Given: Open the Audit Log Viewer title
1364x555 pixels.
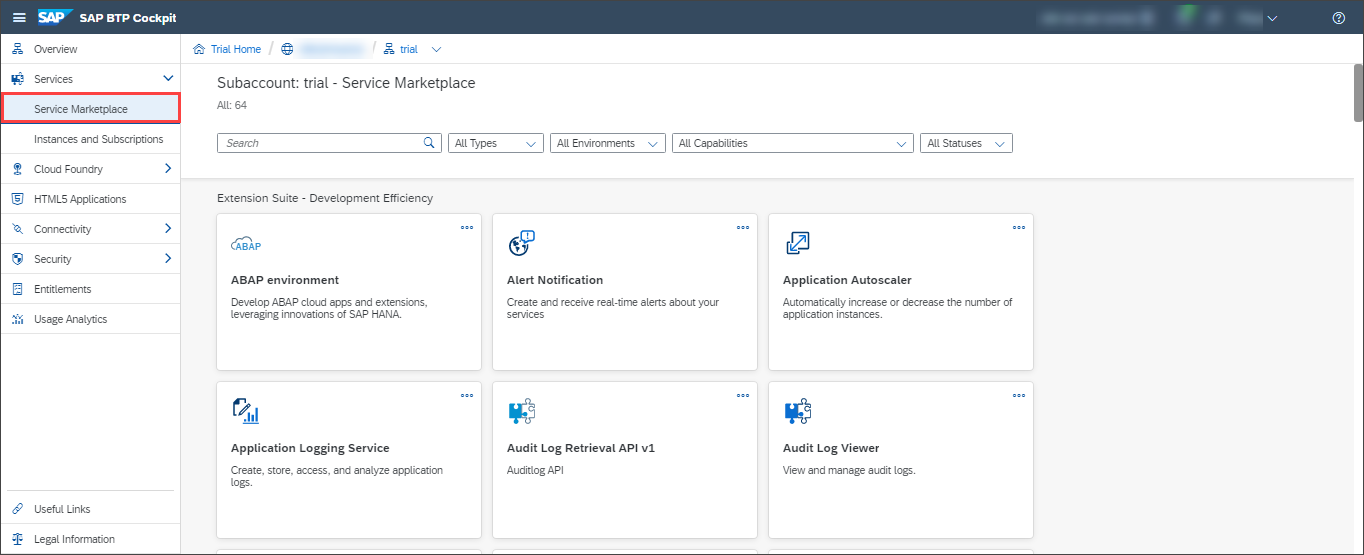Looking at the screenshot, I should (831, 448).
